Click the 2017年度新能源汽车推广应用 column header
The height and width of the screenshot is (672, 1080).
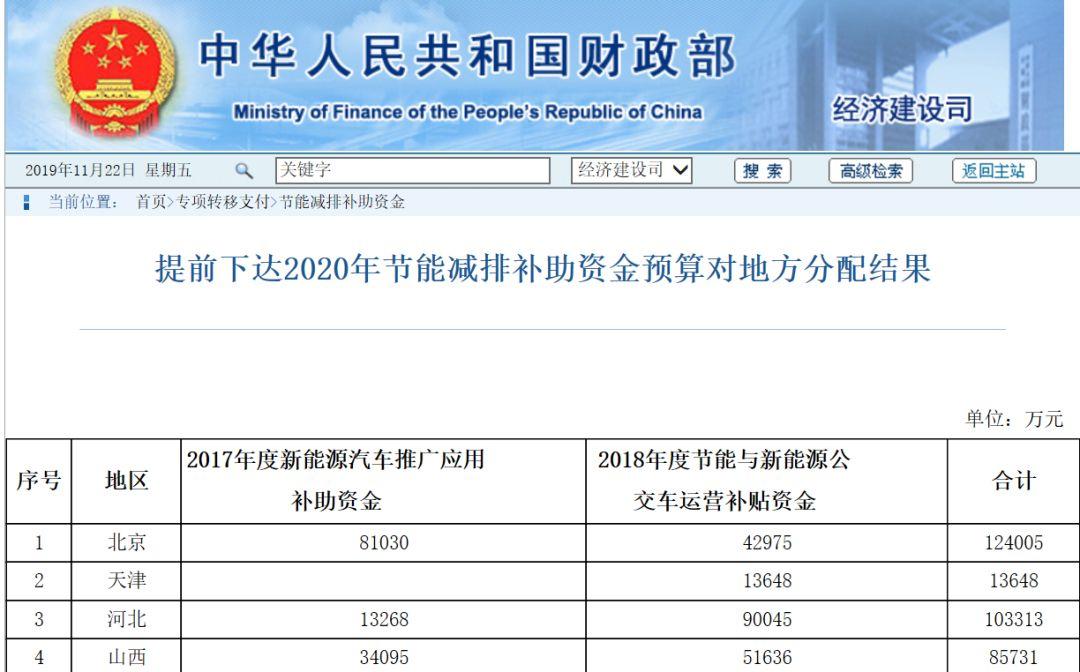[383, 481]
